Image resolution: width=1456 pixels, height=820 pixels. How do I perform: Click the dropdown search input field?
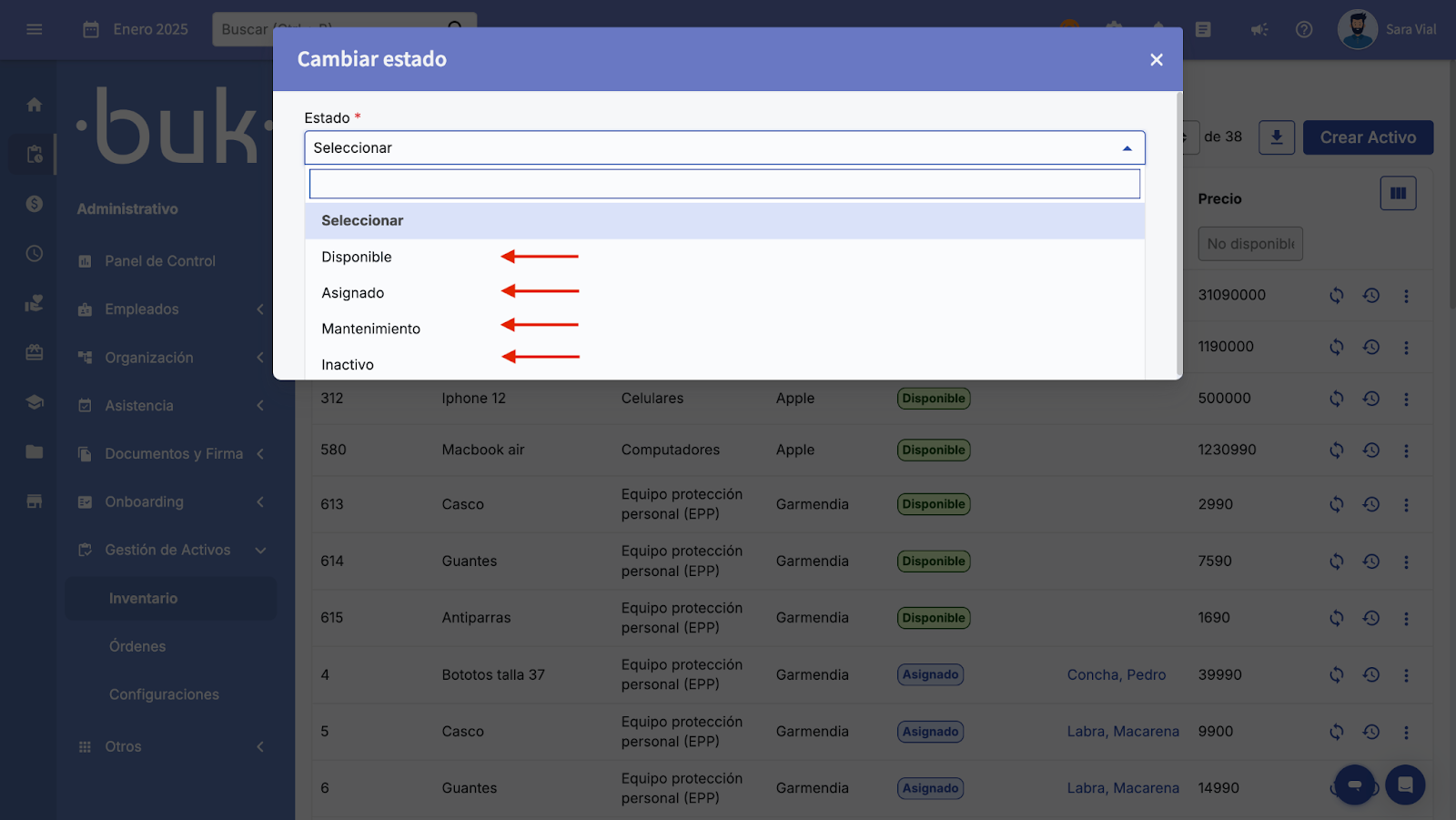[724, 184]
